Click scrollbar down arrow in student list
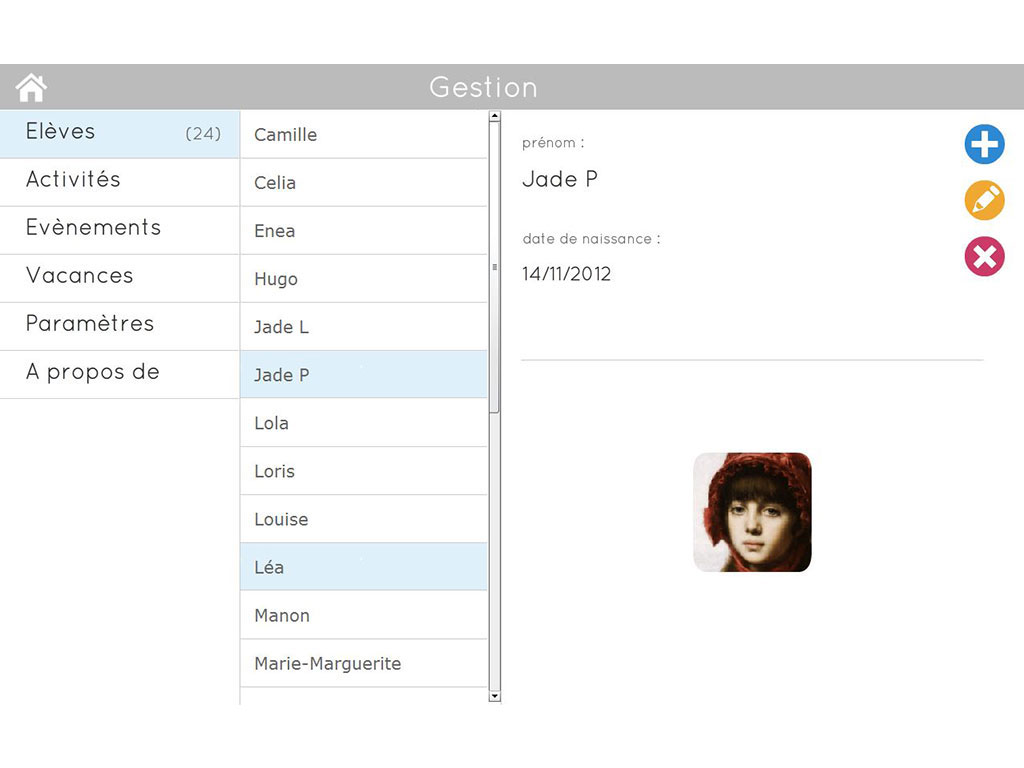Viewport: 1024px width, 768px height. click(494, 696)
